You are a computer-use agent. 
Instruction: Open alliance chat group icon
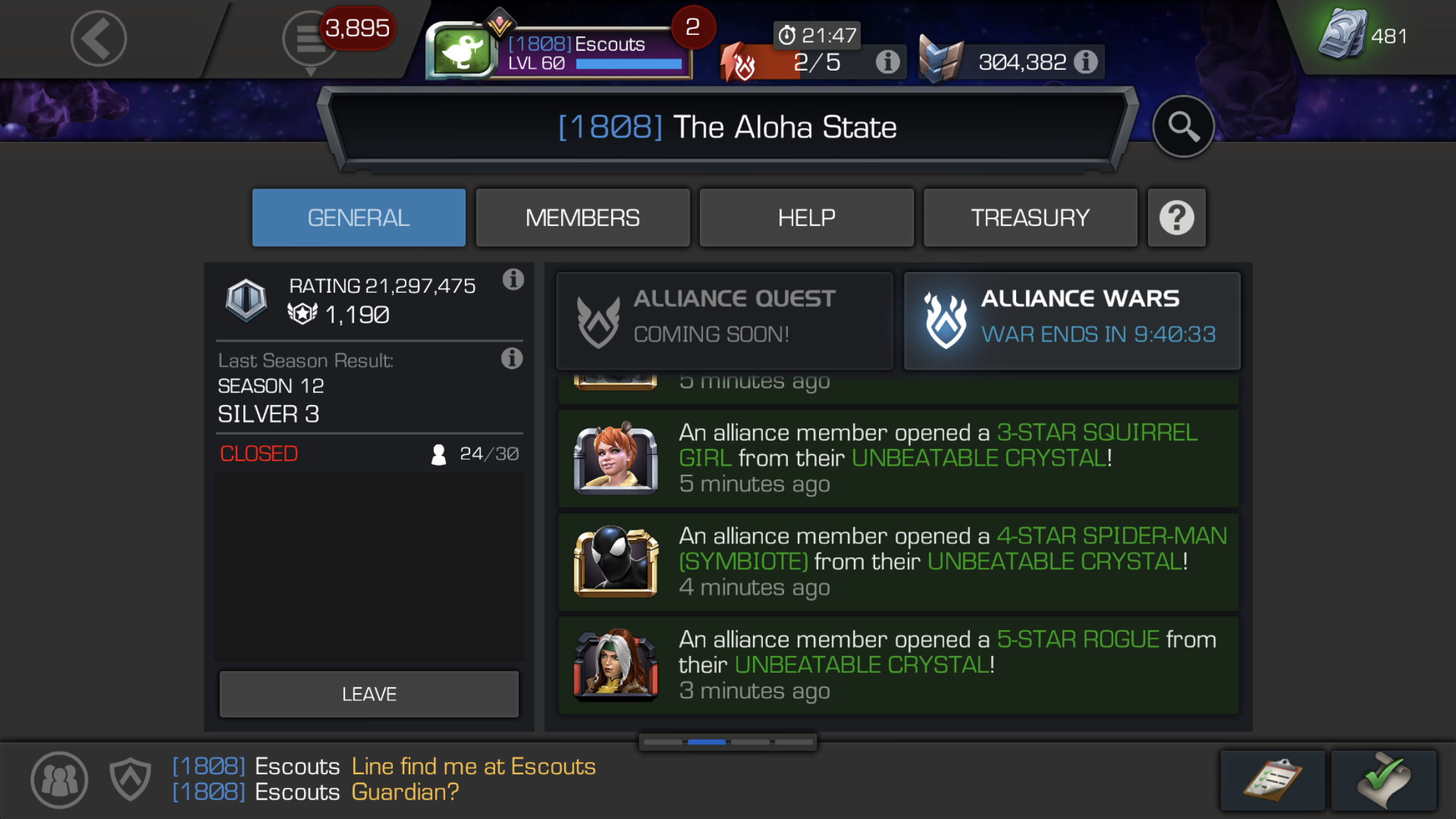(59, 779)
